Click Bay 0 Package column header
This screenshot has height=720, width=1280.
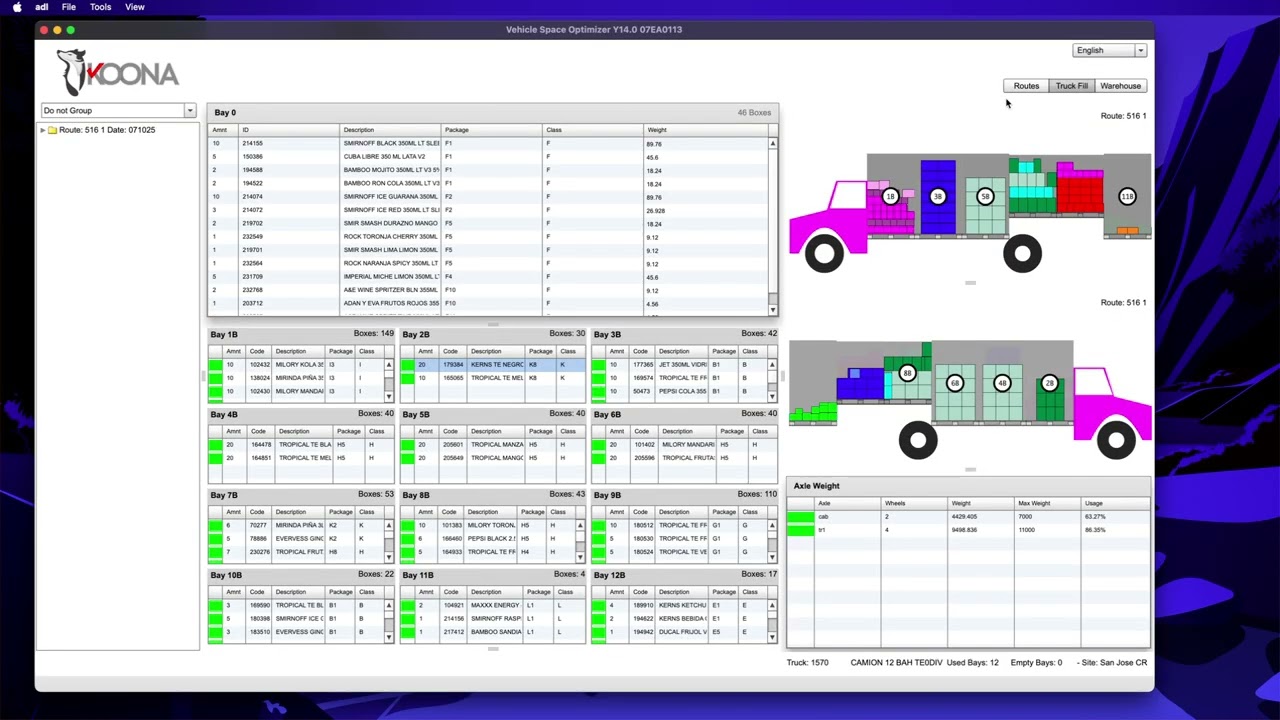492,130
